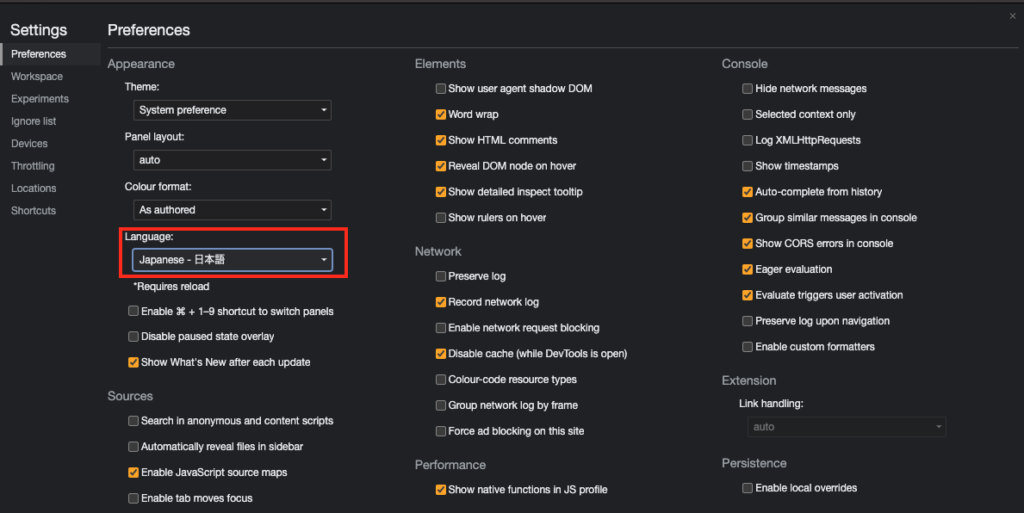Enable the Preserve log checkbox

coord(441,276)
